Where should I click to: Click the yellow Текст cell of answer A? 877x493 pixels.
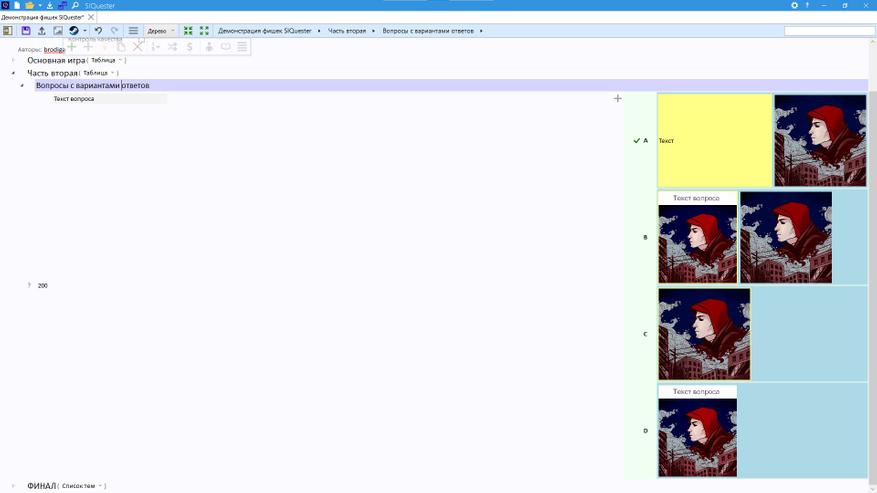point(715,140)
